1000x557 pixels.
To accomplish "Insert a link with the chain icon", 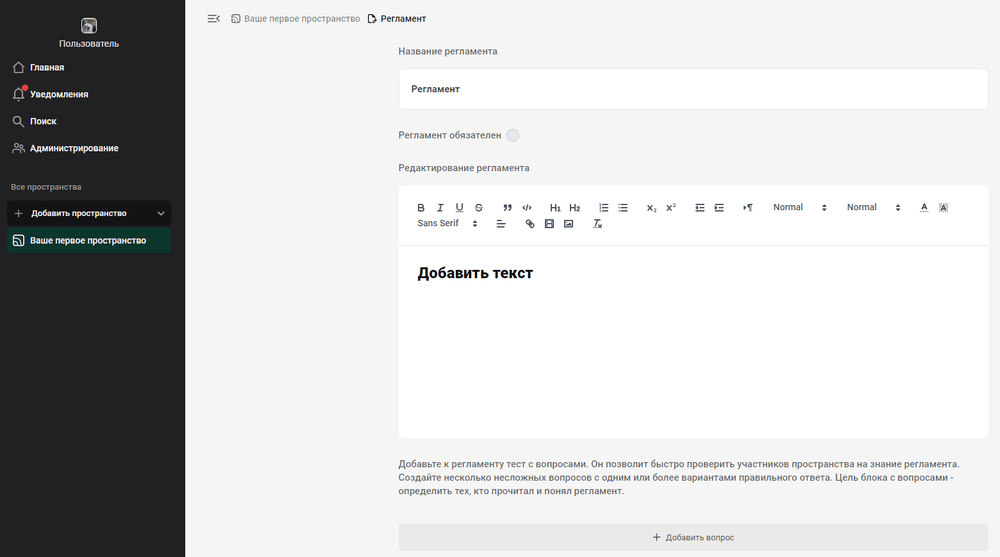I will click(530, 224).
